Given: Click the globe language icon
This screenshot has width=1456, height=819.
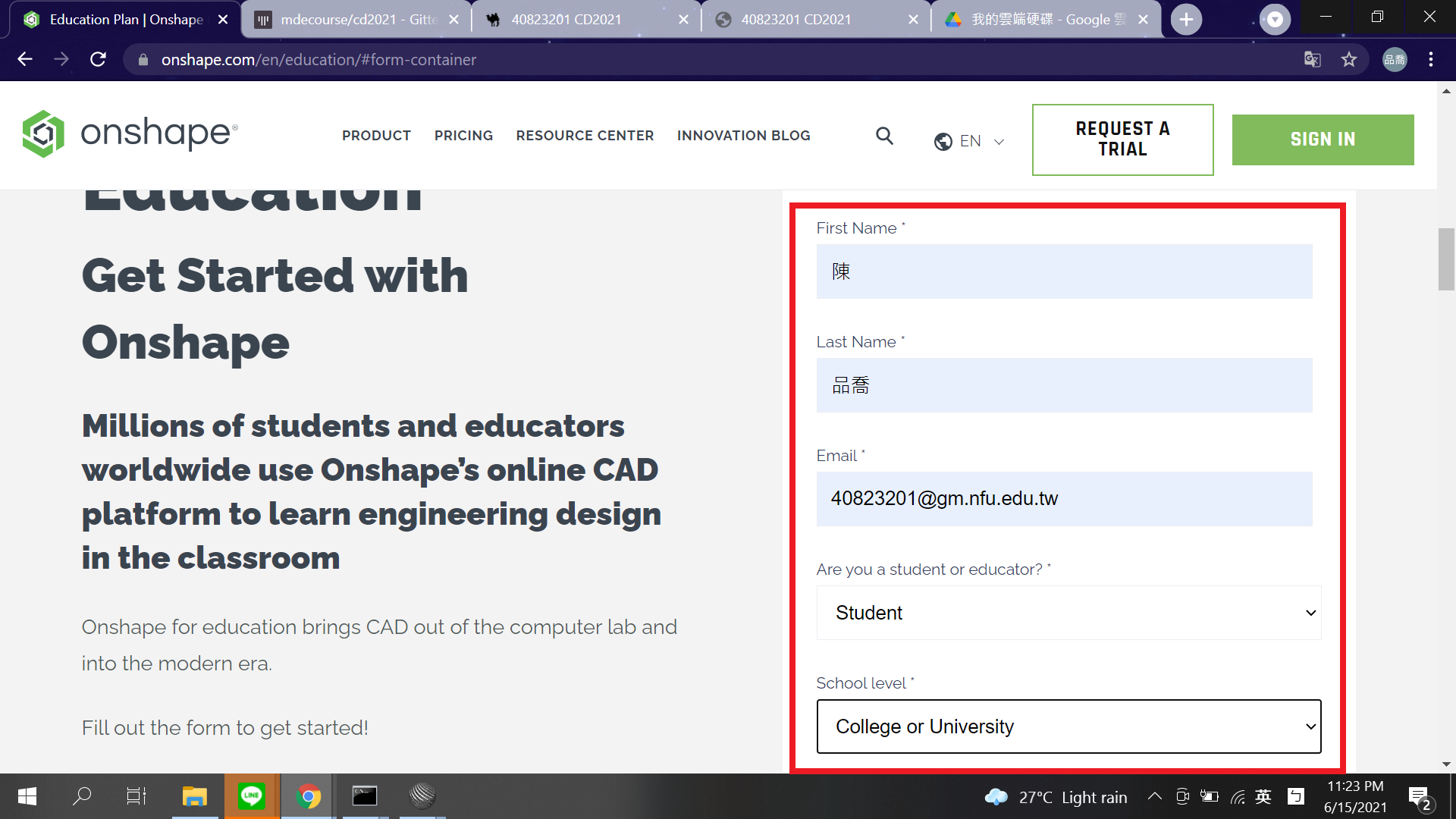Looking at the screenshot, I should [943, 141].
